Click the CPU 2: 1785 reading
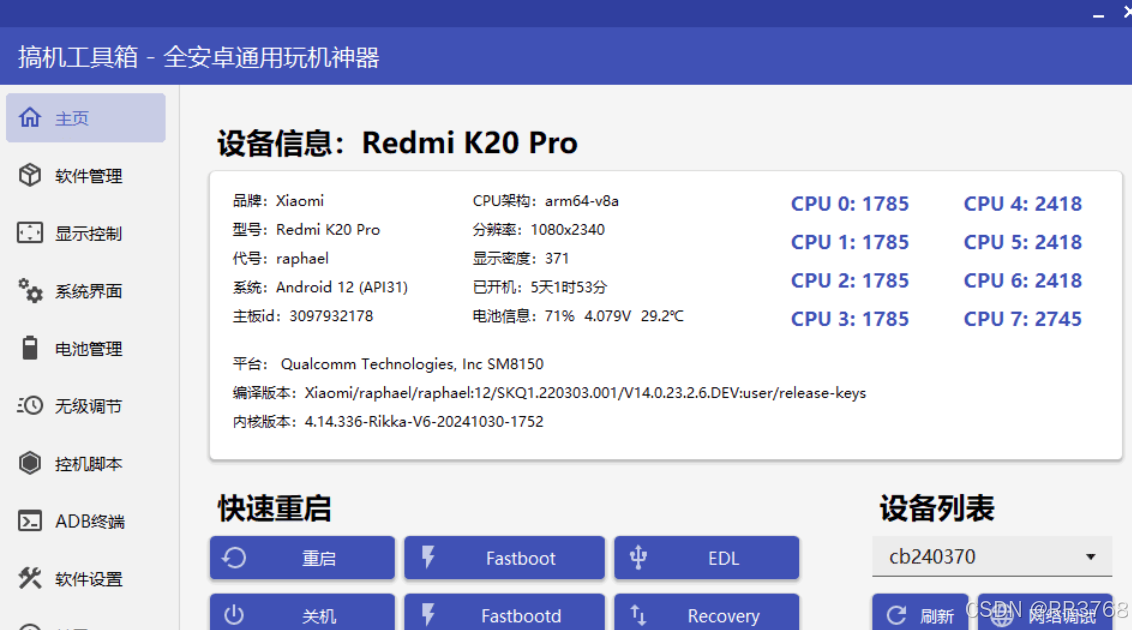Image resolution: width=1132 pixels, height=630 pixels. pyautogui.click(x=850, y=281)
